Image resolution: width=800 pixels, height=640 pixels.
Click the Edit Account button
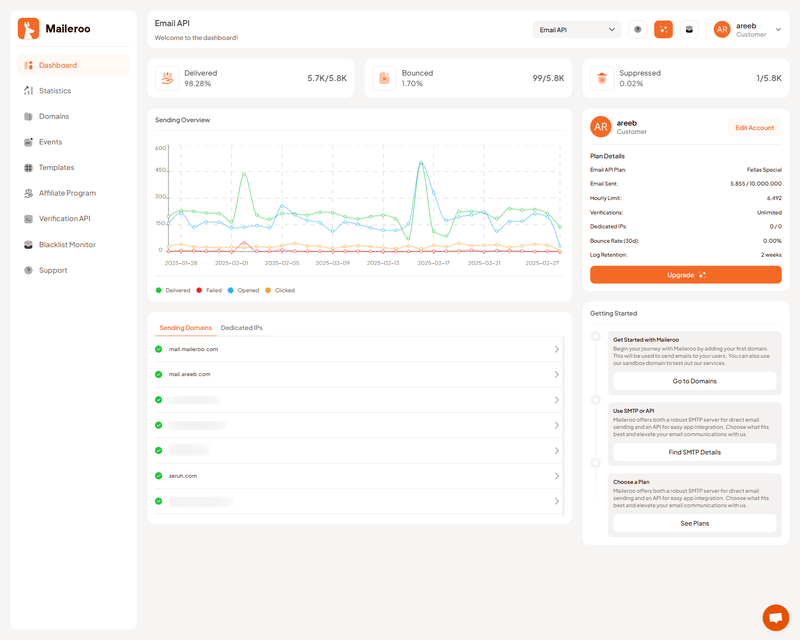[754, 128]
